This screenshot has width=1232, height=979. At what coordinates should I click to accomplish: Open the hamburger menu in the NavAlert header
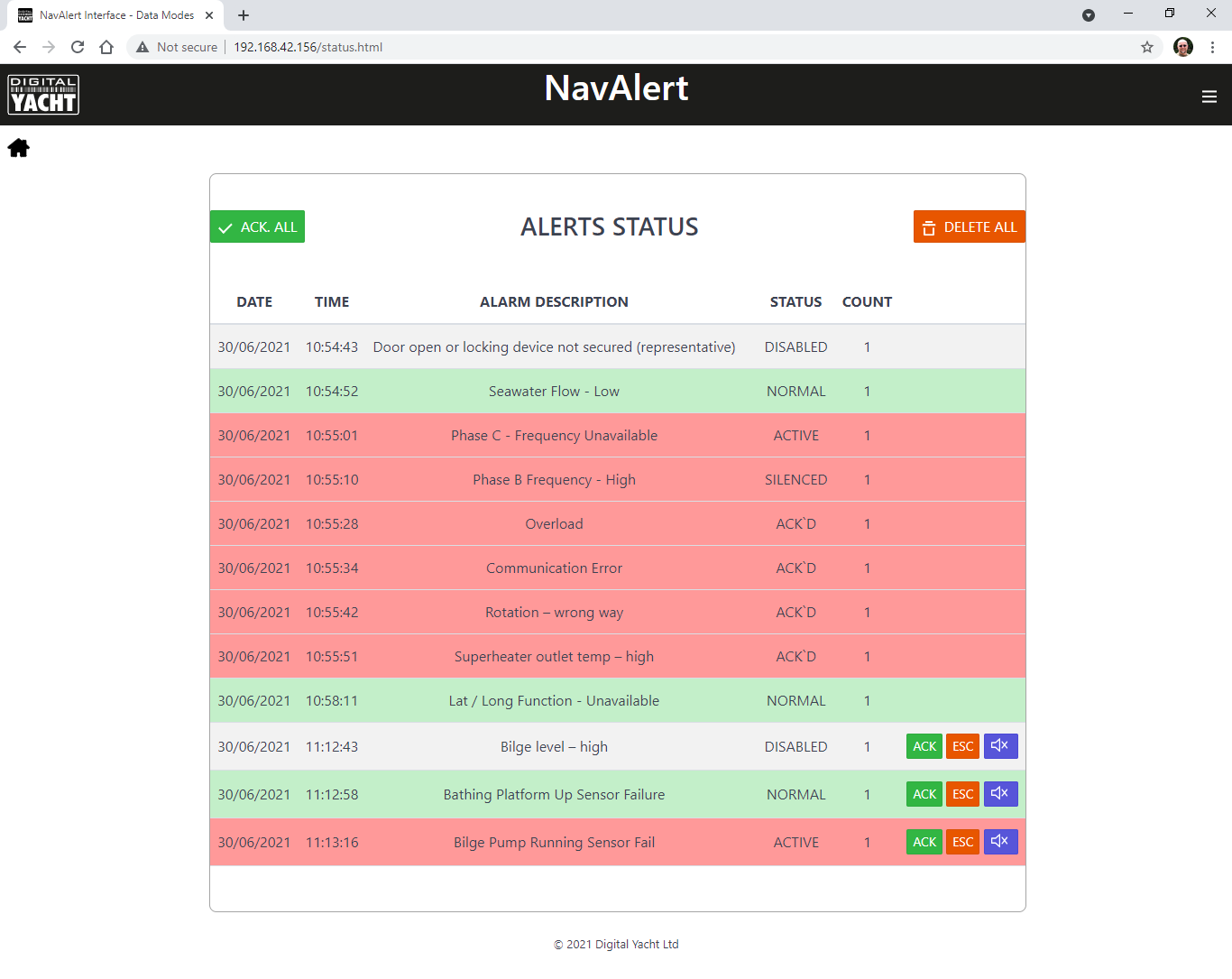(1209, 97)
